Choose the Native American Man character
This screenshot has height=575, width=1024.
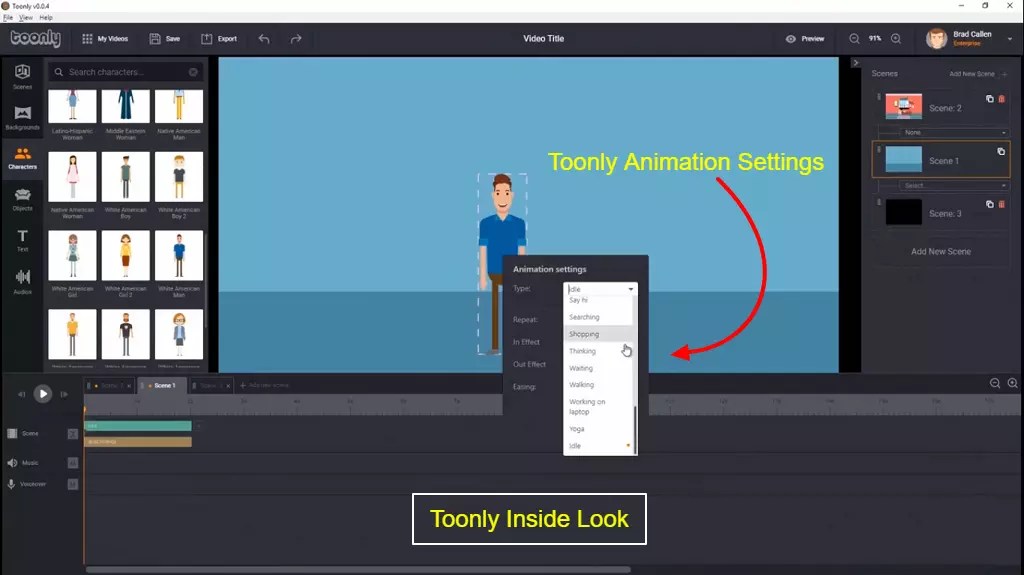179,116
